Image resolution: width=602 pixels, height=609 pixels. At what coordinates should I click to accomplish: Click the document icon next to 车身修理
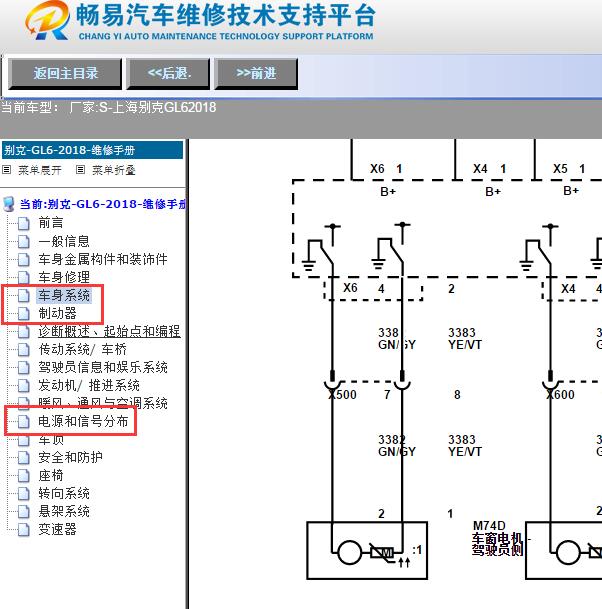[24, 278]
